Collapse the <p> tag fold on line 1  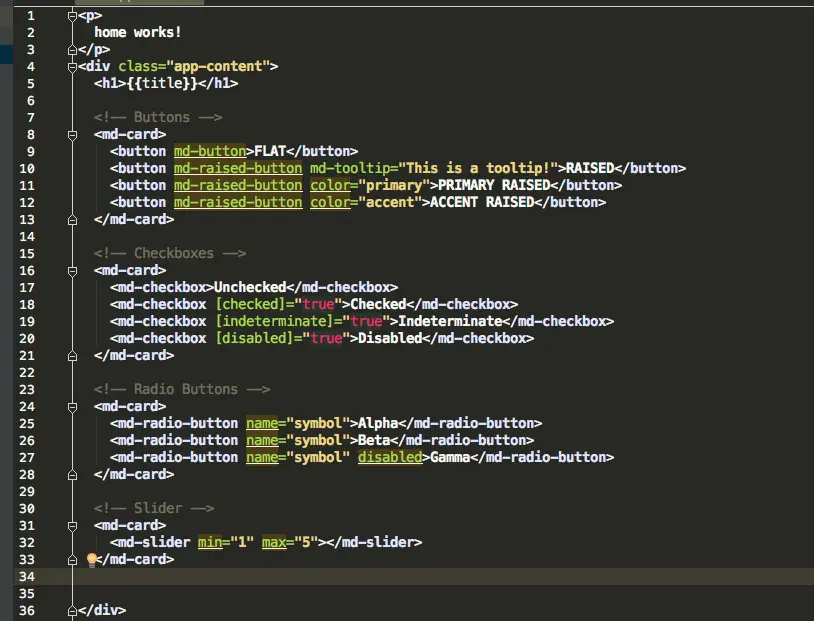click(x=72, y=17)
